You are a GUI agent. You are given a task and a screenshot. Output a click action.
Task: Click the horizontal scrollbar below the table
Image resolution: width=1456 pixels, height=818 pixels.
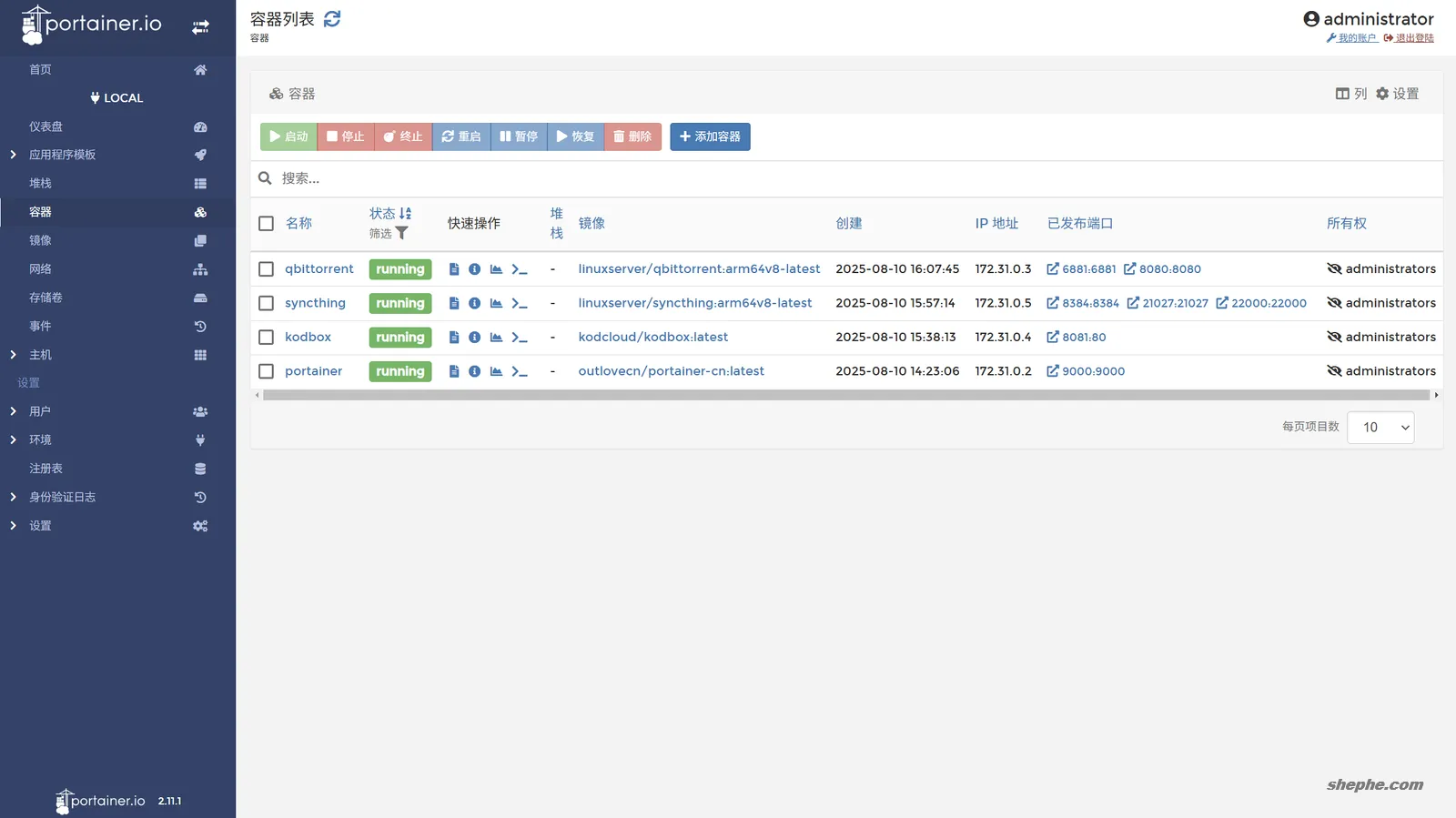coord(844,395)
